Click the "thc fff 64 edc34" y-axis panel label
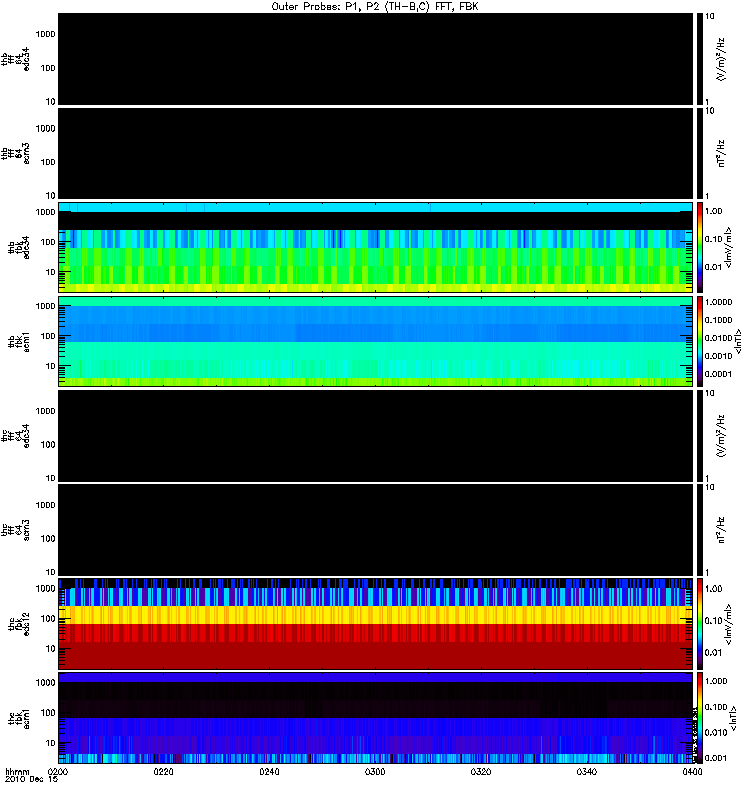The height and width of the screenshot is (800, 750). 15,436
